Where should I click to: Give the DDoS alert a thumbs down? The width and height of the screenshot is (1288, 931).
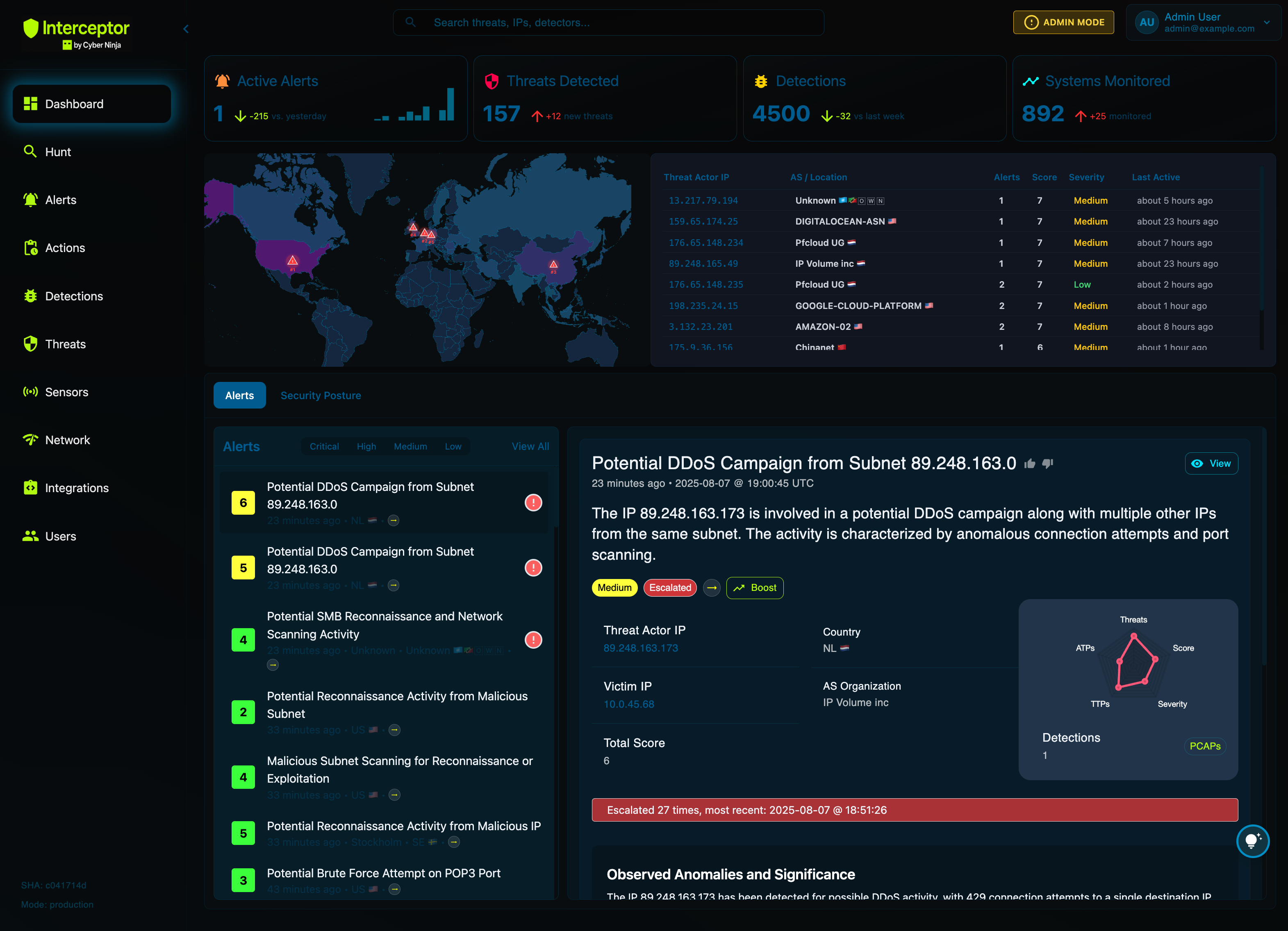(1048, 463)
